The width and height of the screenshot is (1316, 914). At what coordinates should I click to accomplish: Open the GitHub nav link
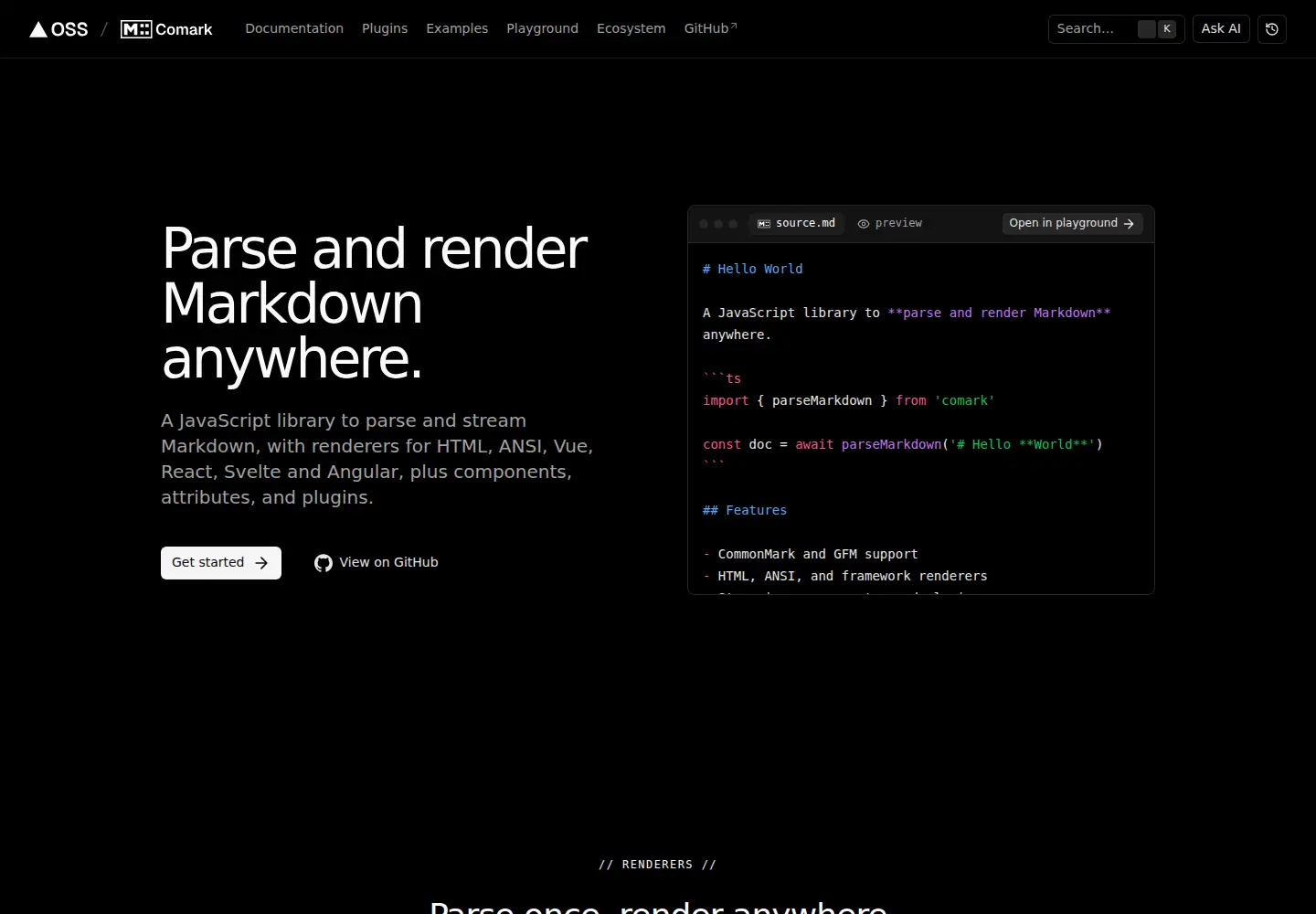[x=710, y=28]
